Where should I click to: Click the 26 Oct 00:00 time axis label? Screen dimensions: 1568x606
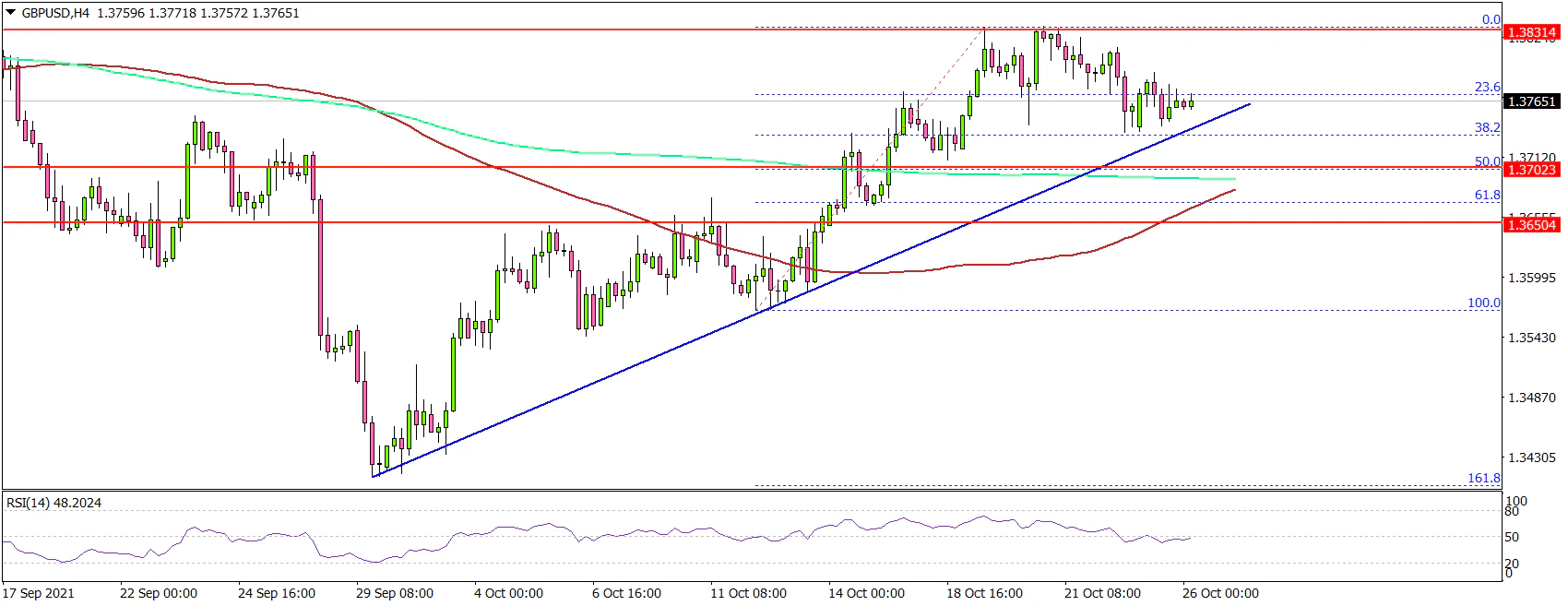click(x=1219, y=593)
